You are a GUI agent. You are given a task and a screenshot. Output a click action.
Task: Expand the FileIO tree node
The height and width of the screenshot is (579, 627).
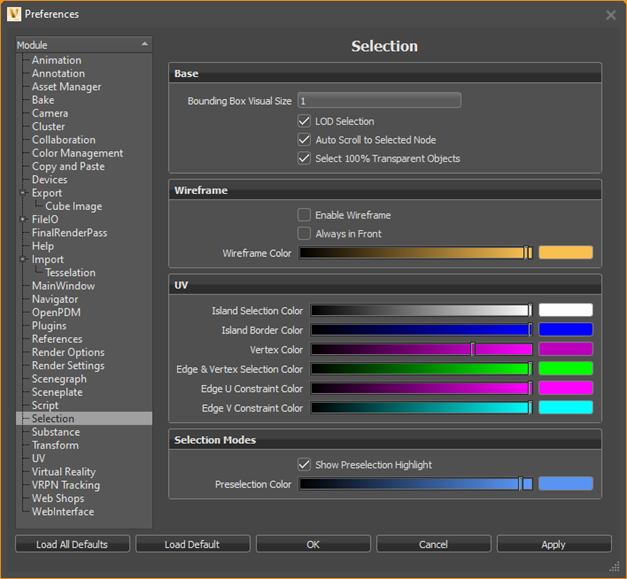click(x=22, y=219)
